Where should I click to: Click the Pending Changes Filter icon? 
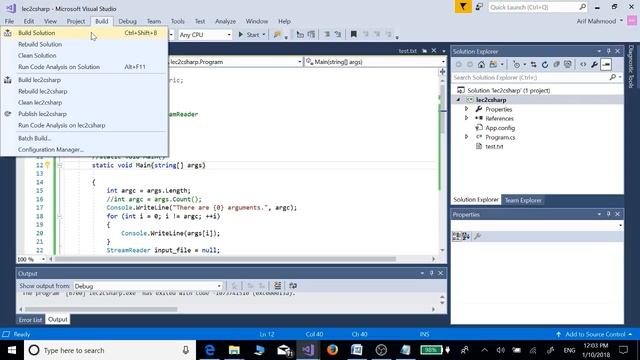point(516,64)
